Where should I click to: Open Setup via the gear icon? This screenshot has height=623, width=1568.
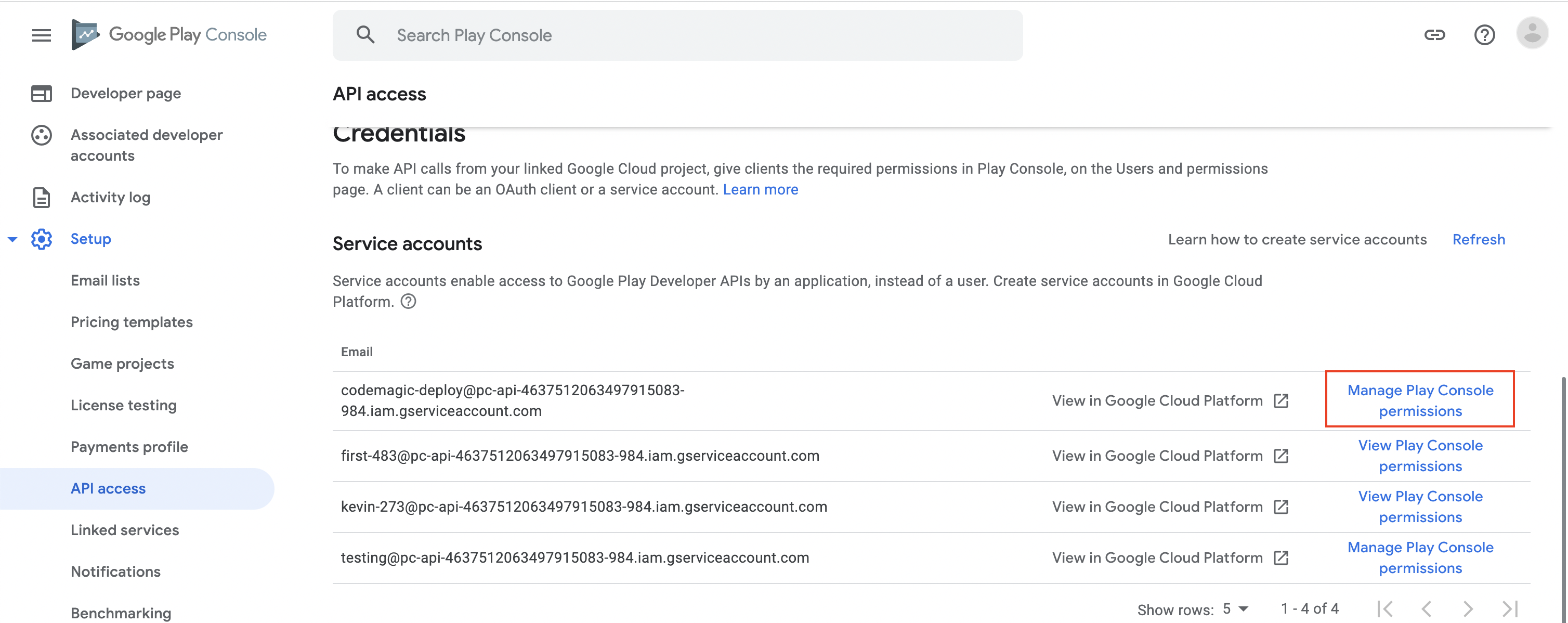point(42,239)
